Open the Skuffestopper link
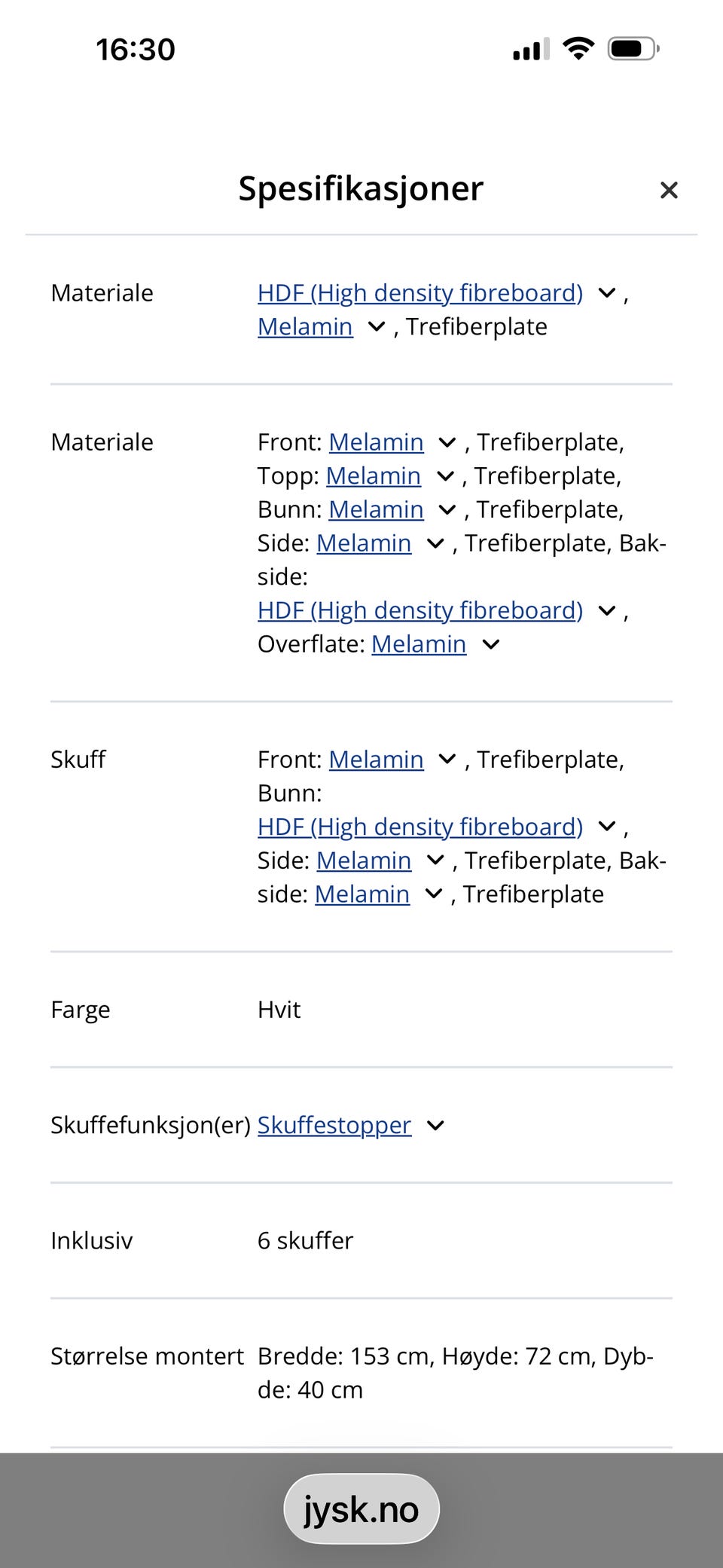Viewport: 723px width, 1568px height. click(333, 1125)
